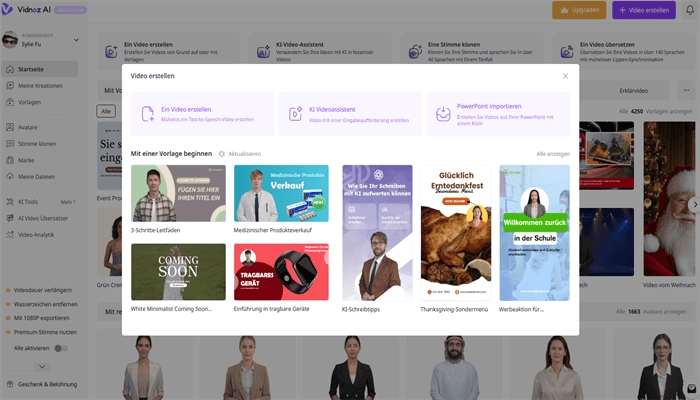Click the Ein Video erstellen card icon in dialog
This screenshot has width=700, height=400.
coord(148,114)
